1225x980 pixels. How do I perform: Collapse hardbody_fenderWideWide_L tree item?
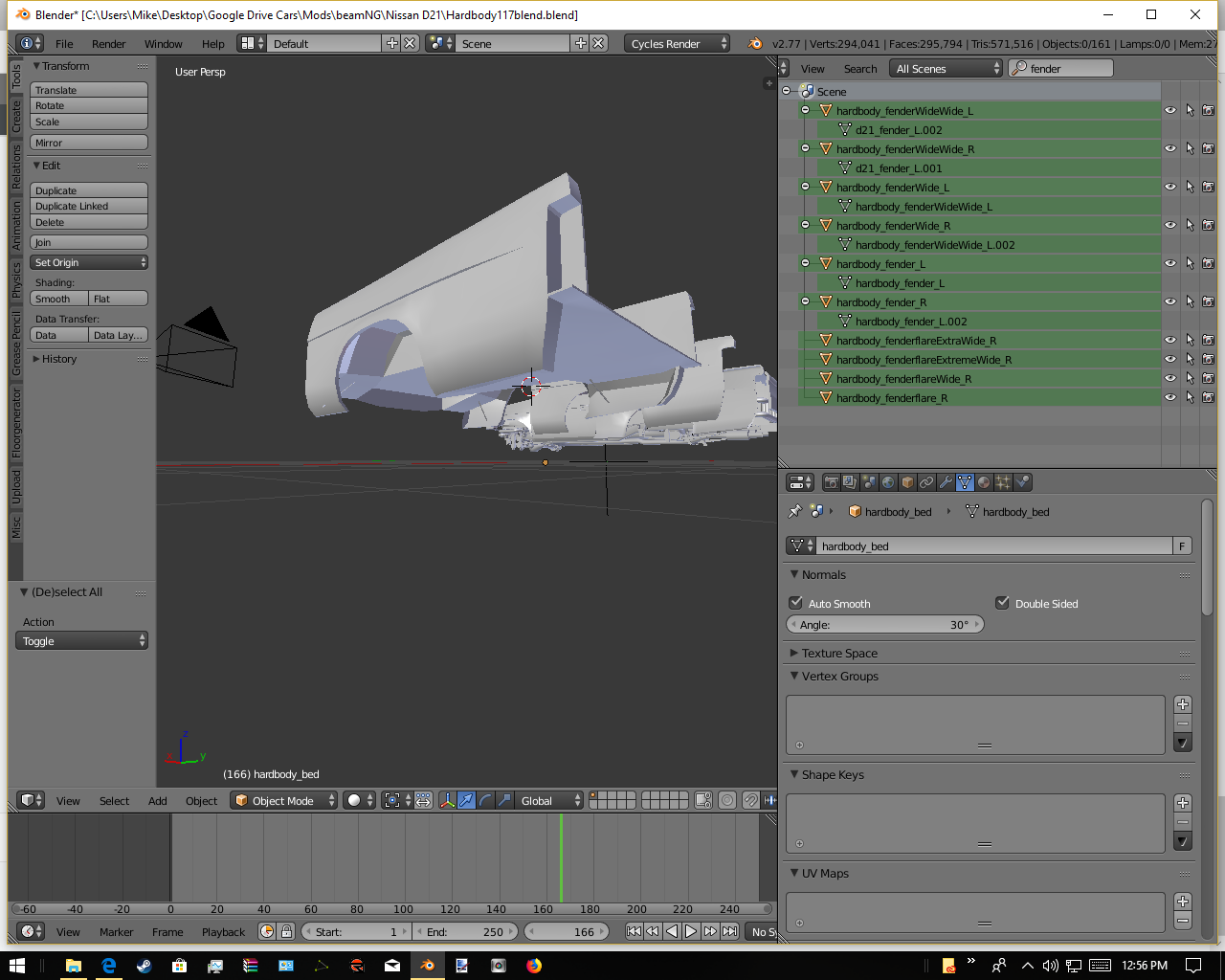point(805,110)
